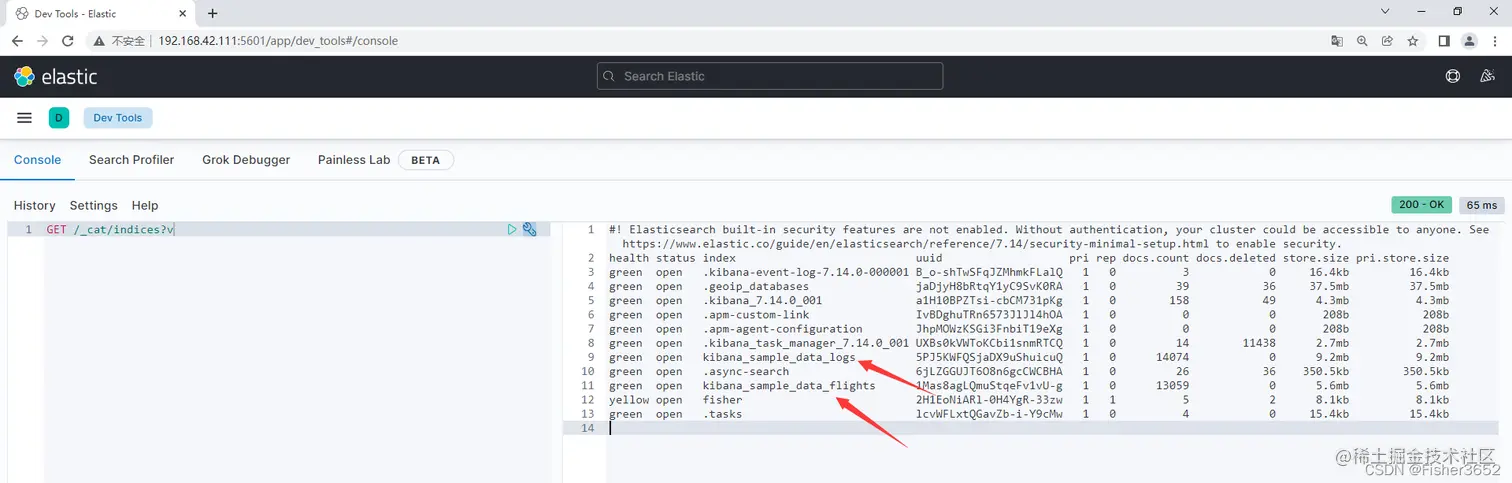Bookmark this page with the star
This screenshot has width=1512, height=483.
click(x=1413, y=41)
